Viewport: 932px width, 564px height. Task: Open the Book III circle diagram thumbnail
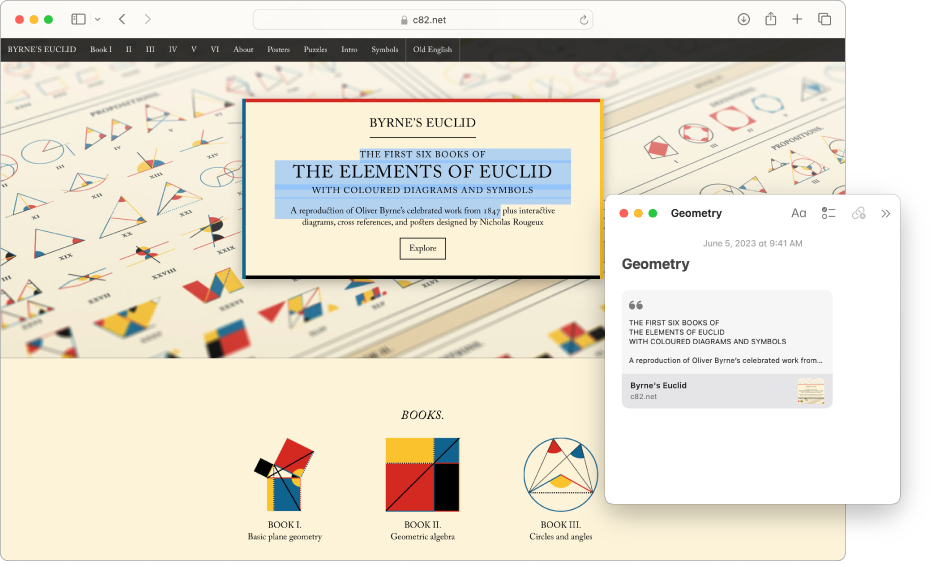point(561,474)
